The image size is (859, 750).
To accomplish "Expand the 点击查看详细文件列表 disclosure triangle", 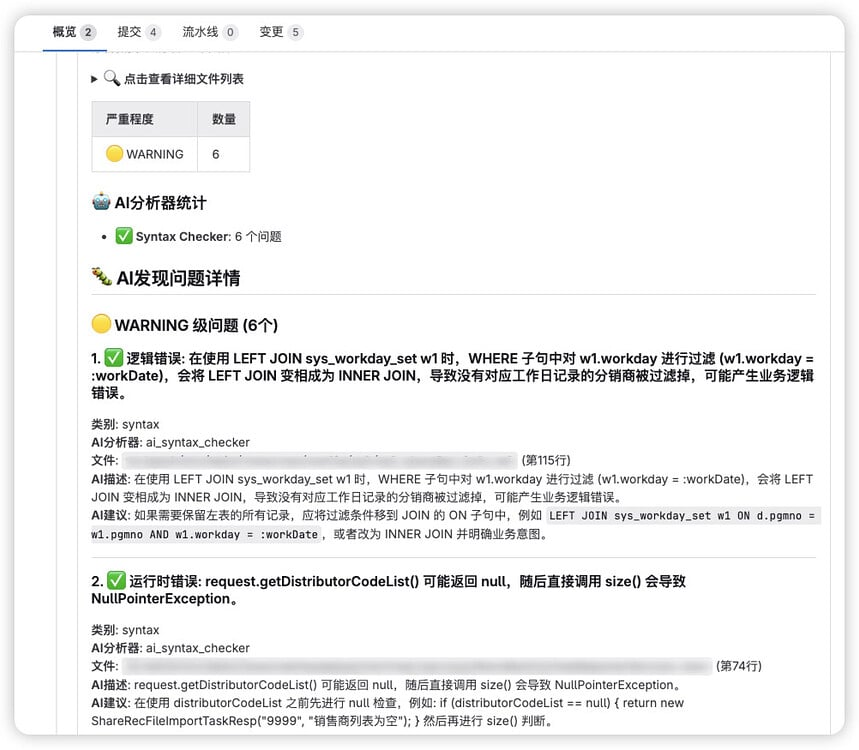I will coord(95,79).
